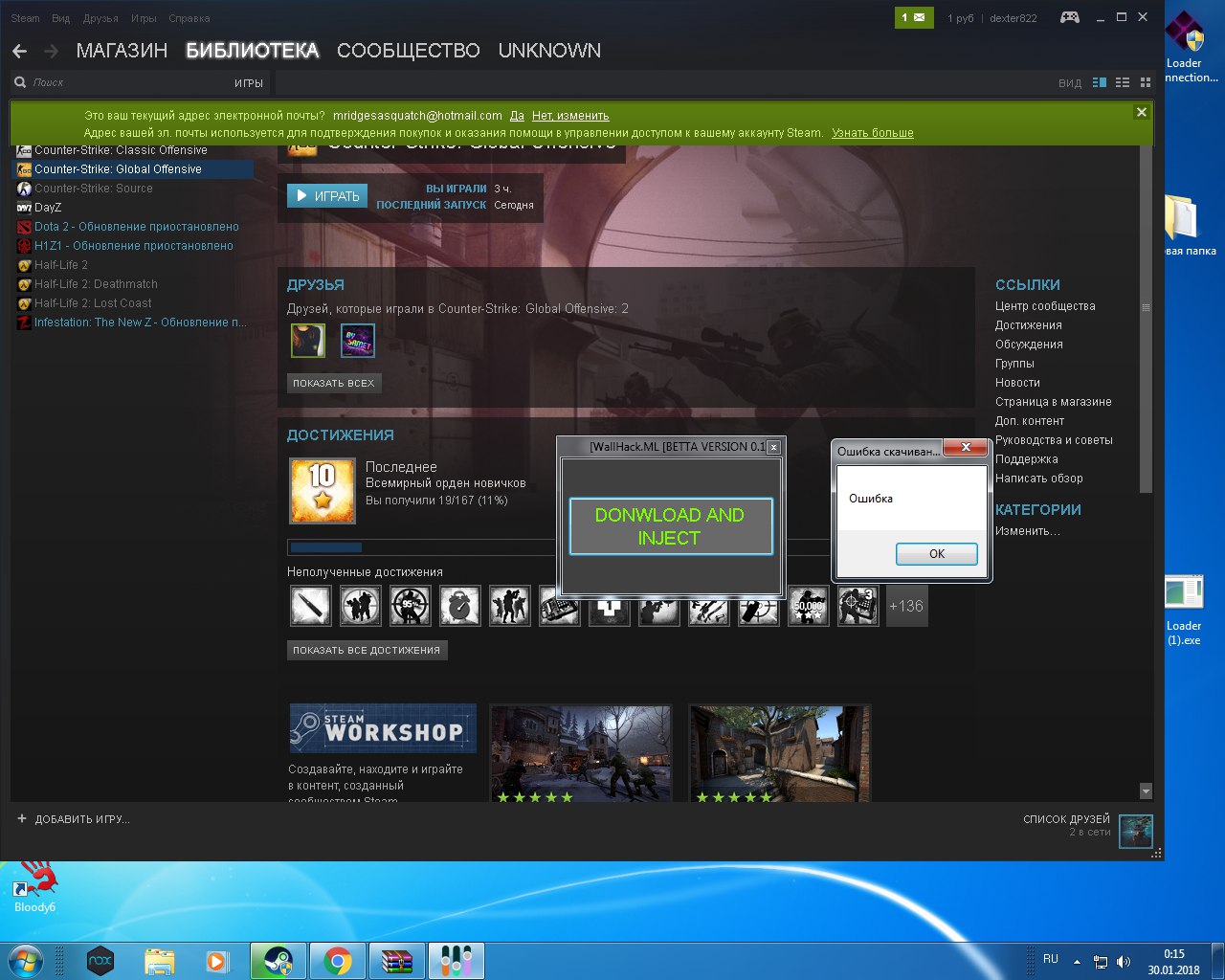1225x980 pixels.
Task: Close the WallHack.ML window
Action: [773, 447]
